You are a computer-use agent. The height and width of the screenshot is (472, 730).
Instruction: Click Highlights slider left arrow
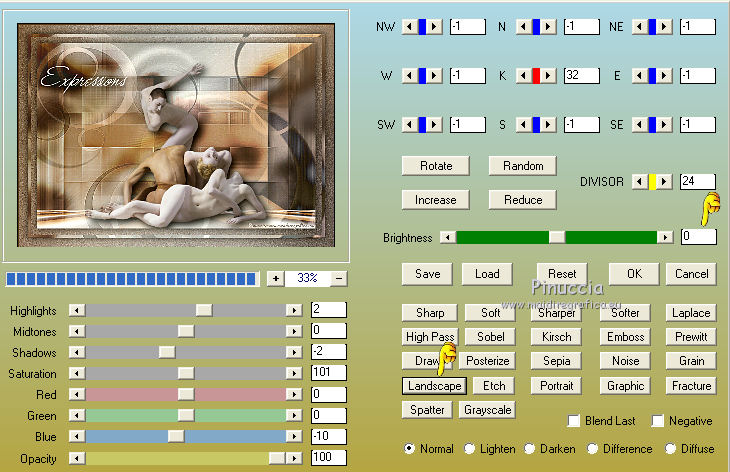(x=77, y=310)
